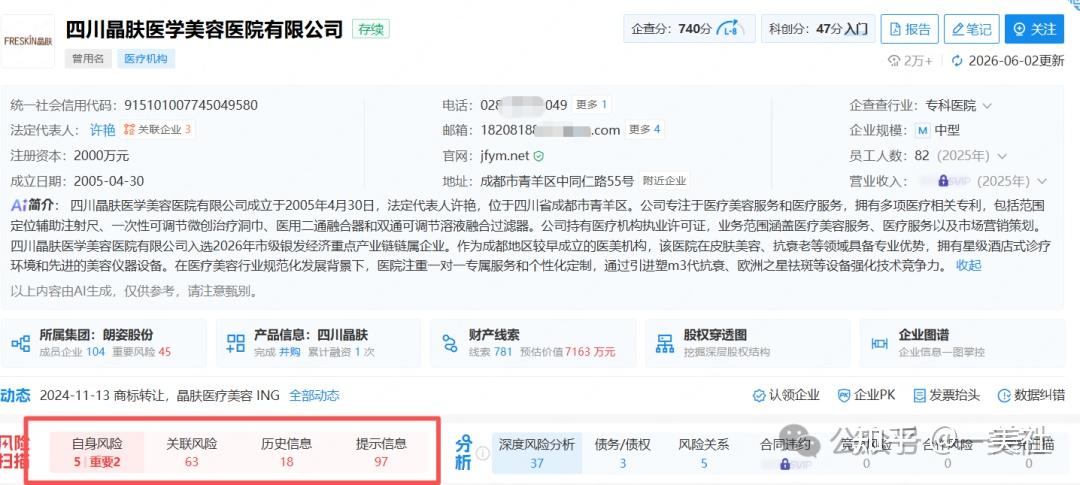The width and height of the screenshot is (1080, 485).
Task: Click the 财产线索 clue icon
Action: pyautogui.click(x=450, y=343)
